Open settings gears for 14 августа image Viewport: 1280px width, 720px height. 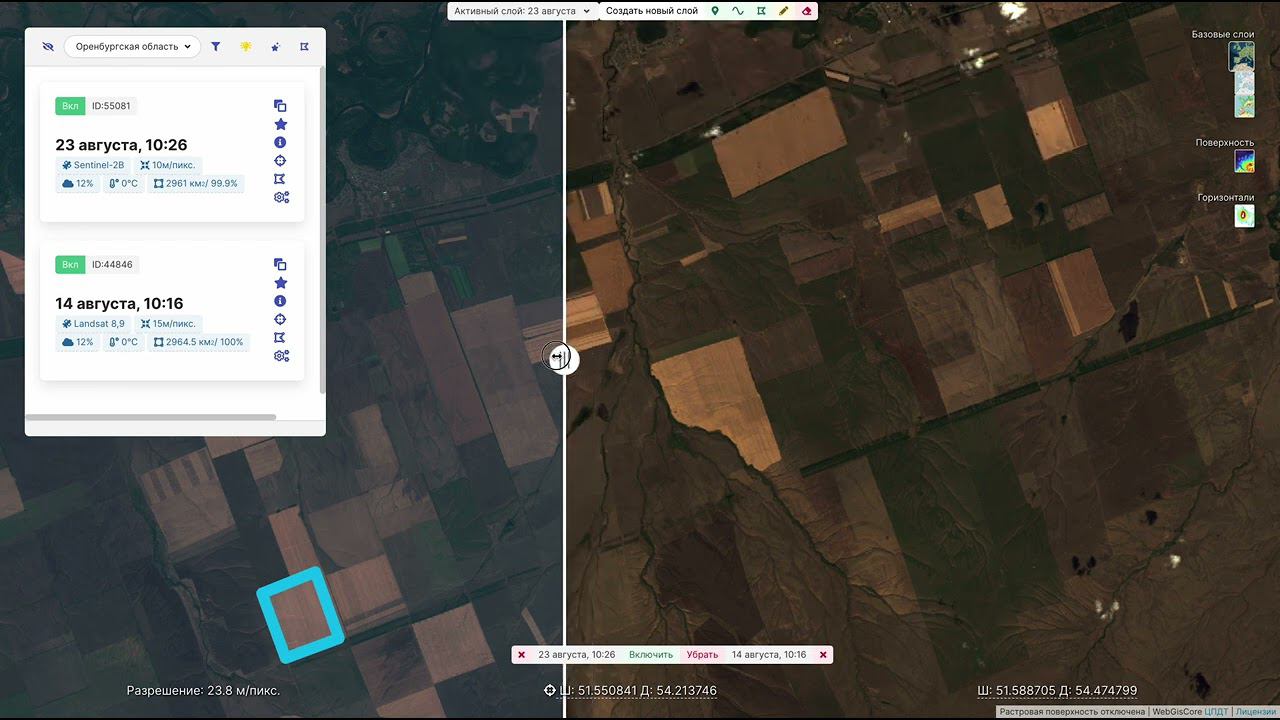coord(281,355)
